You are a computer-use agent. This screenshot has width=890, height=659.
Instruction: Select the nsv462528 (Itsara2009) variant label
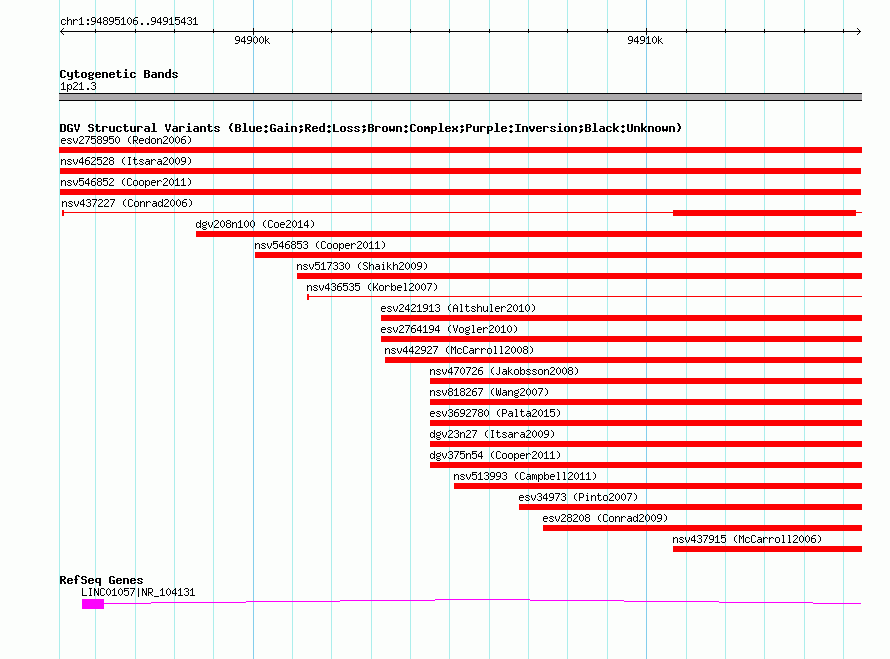pos(126,161)
